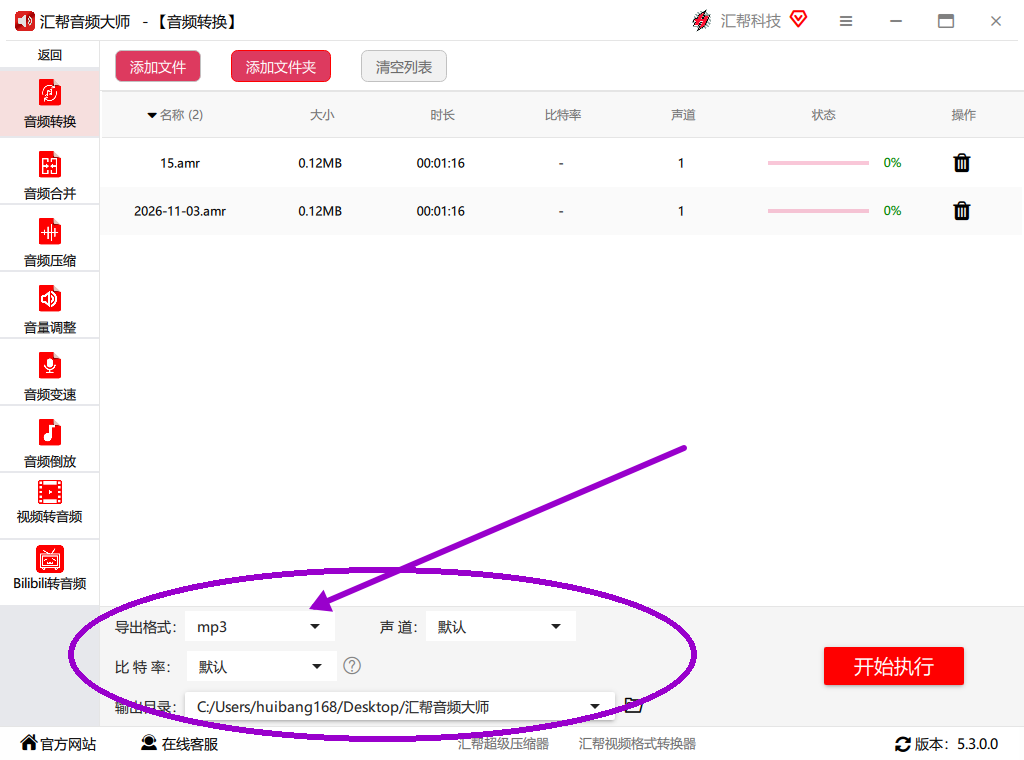Click the bitrate help question mark icon
Image resolution: width=1024 pixels, height=760 pixels.
(x=352, y=665)
